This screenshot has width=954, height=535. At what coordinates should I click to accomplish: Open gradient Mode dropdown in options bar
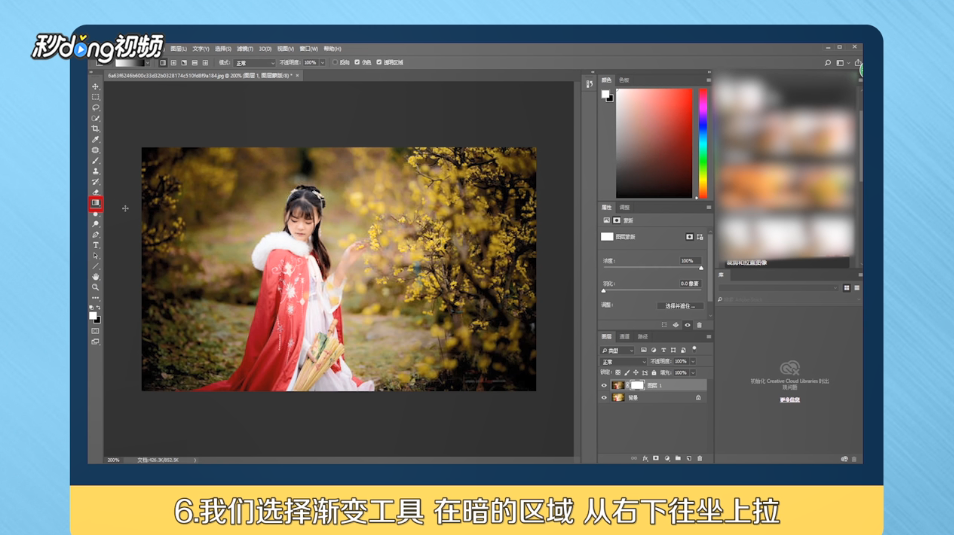tap(255, 63)
